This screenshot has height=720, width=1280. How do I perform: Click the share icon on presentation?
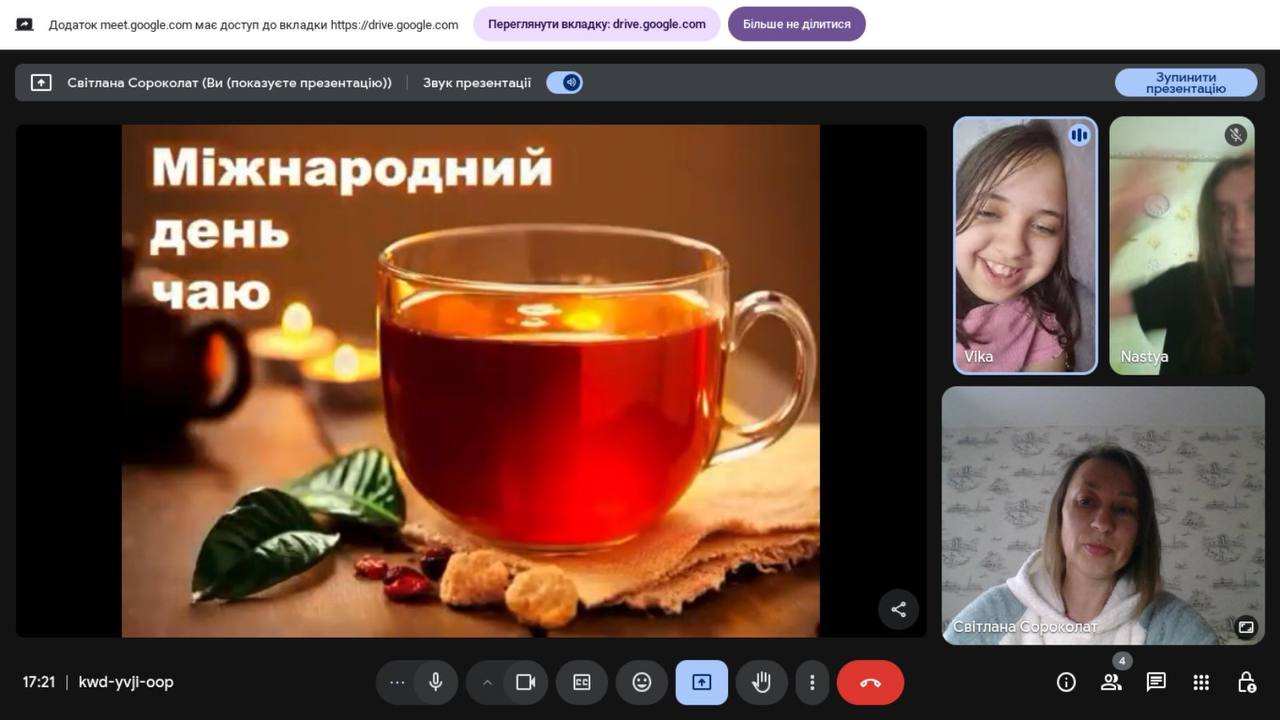[x=898, y=609]
